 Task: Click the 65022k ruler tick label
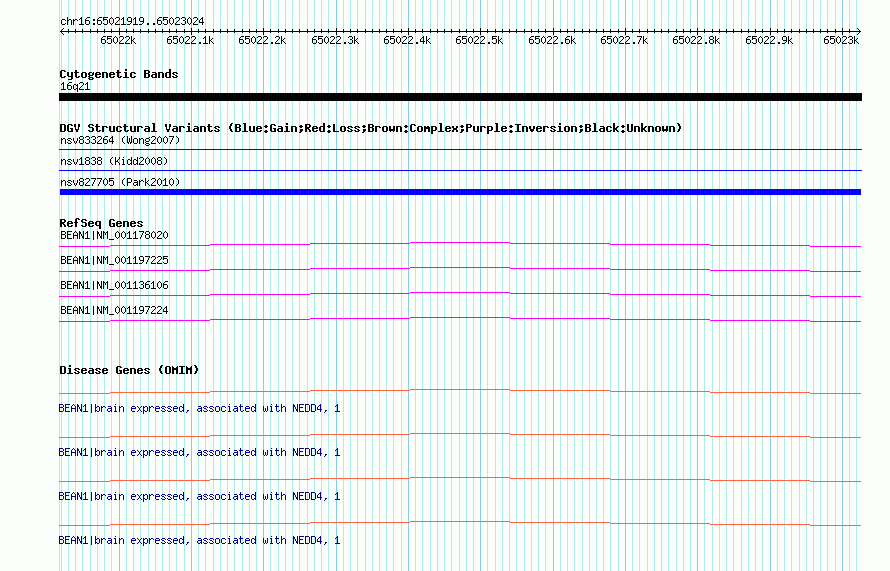click(118, 40)
